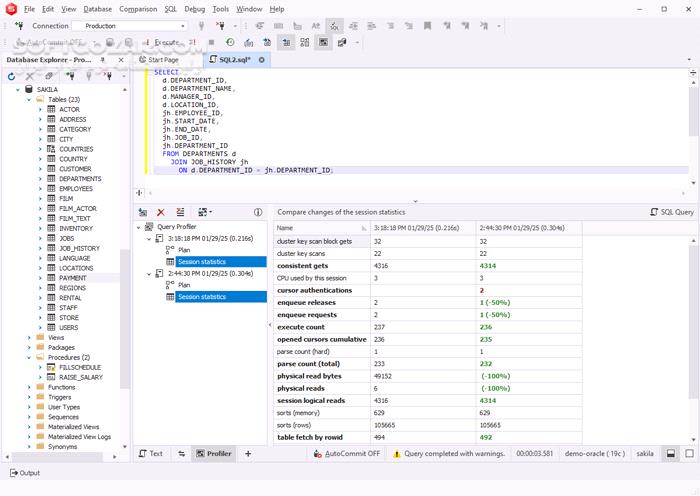Close the Database Explorer panel

coord(121,60)
